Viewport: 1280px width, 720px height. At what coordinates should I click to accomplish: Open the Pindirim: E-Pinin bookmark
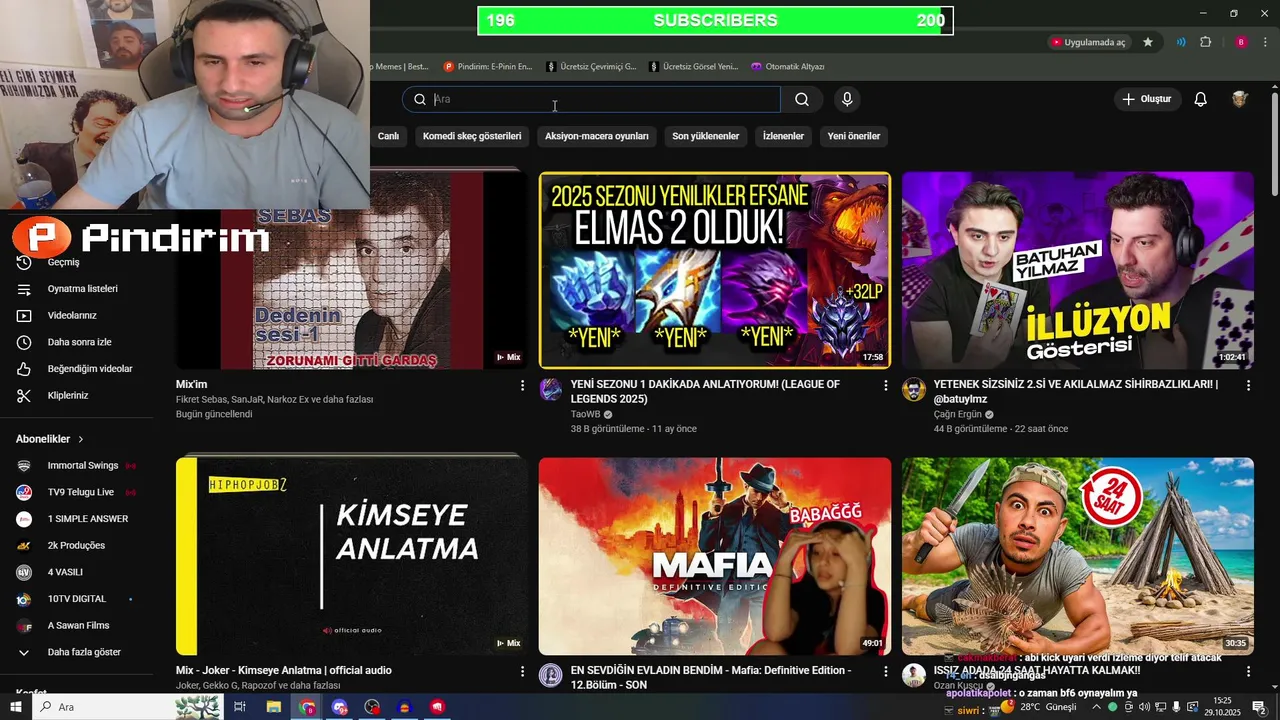click(488, 67)
